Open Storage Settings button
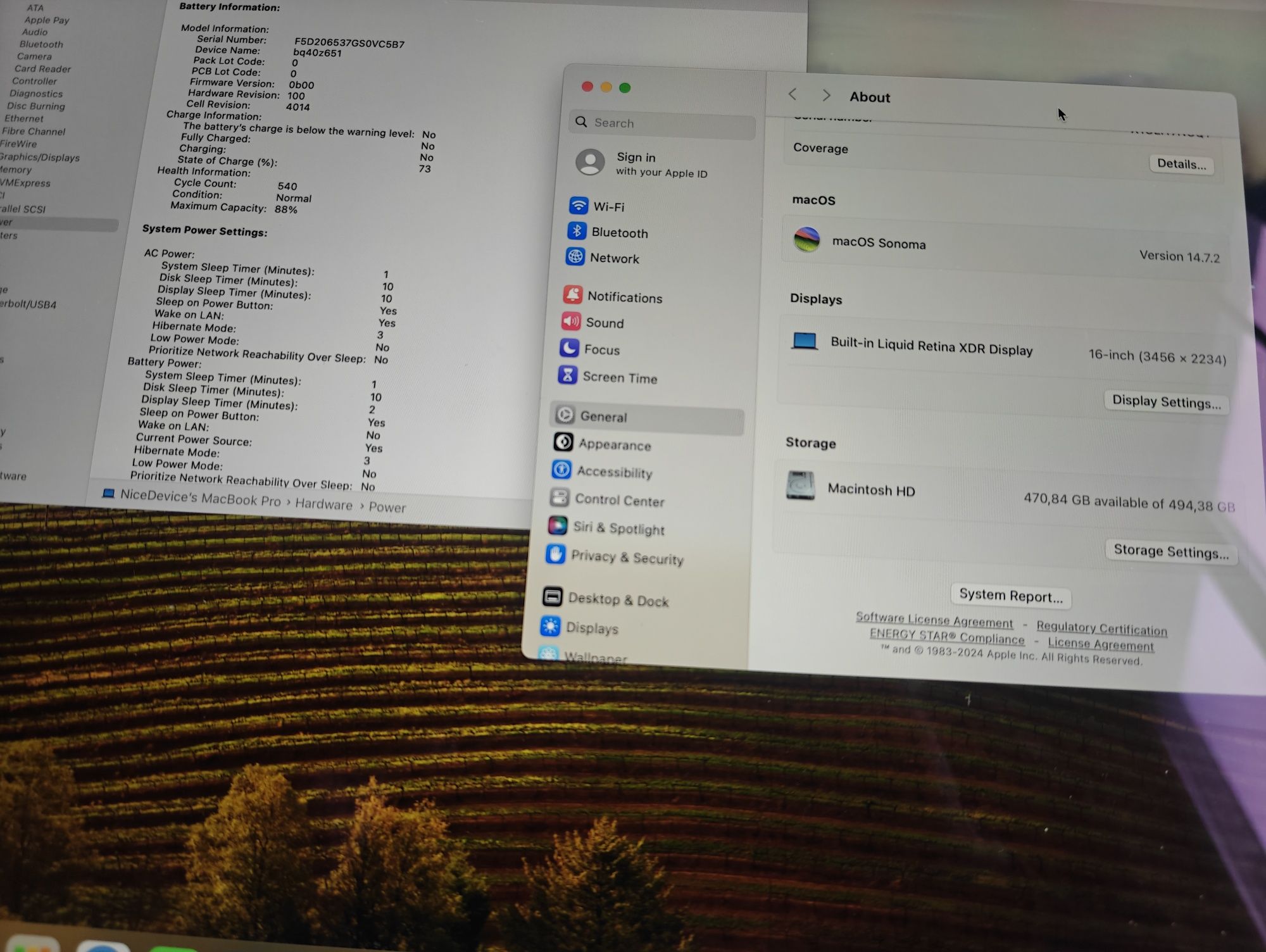The height and width of the screenshot is (952, 1266). point(1171,551)
